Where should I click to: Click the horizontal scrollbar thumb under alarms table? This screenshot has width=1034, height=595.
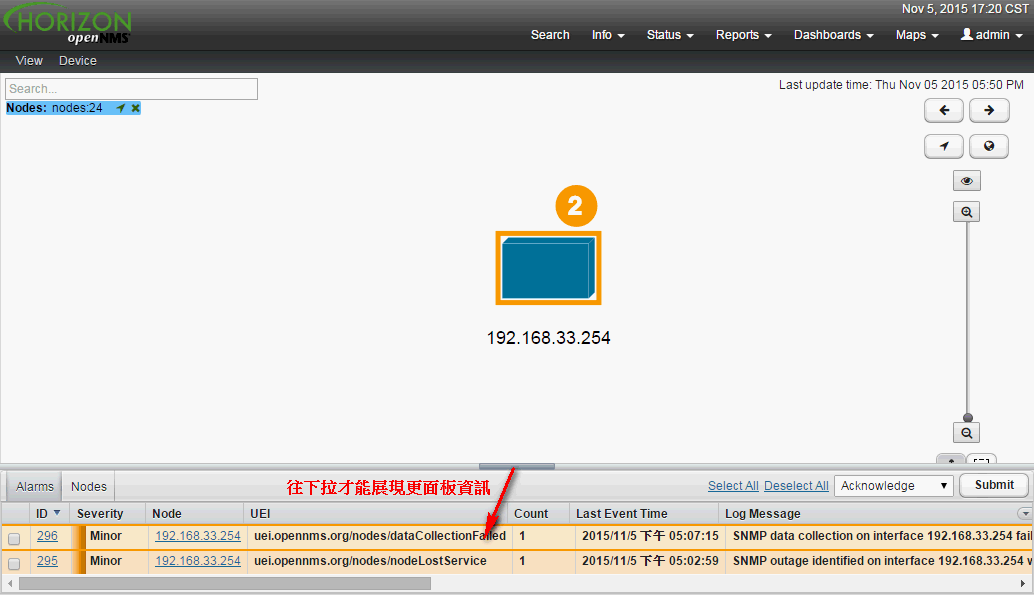pyautogui.click(x=225, y=584)
